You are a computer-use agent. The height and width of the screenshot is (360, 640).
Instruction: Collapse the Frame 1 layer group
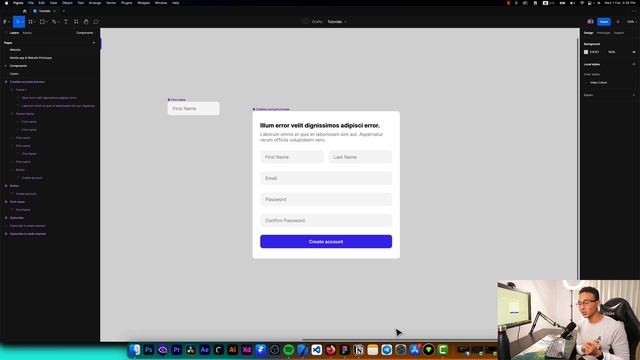pyautogui.click(x=12, y=90)
